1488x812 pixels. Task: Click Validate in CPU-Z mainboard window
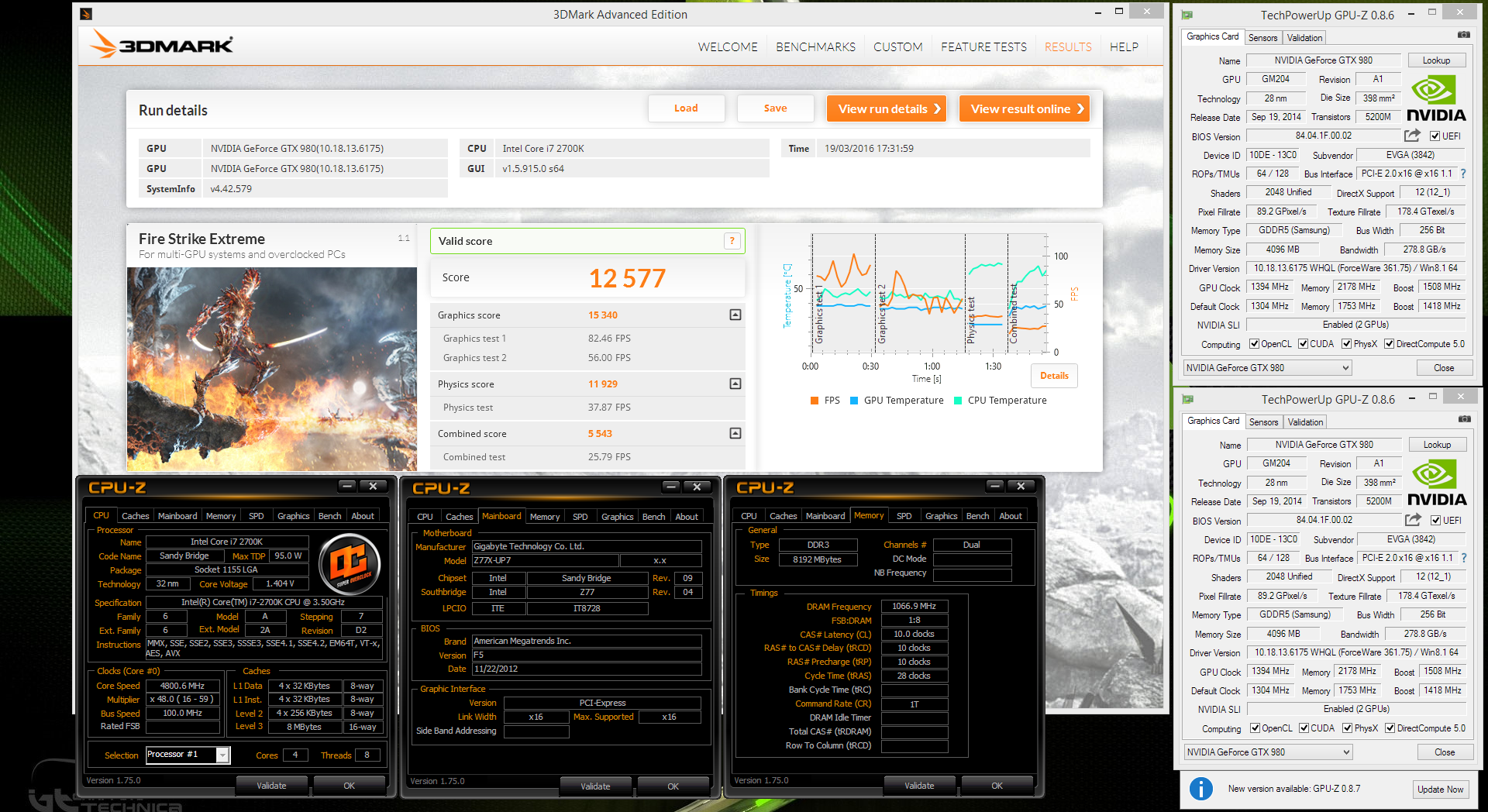click(595, 786)
